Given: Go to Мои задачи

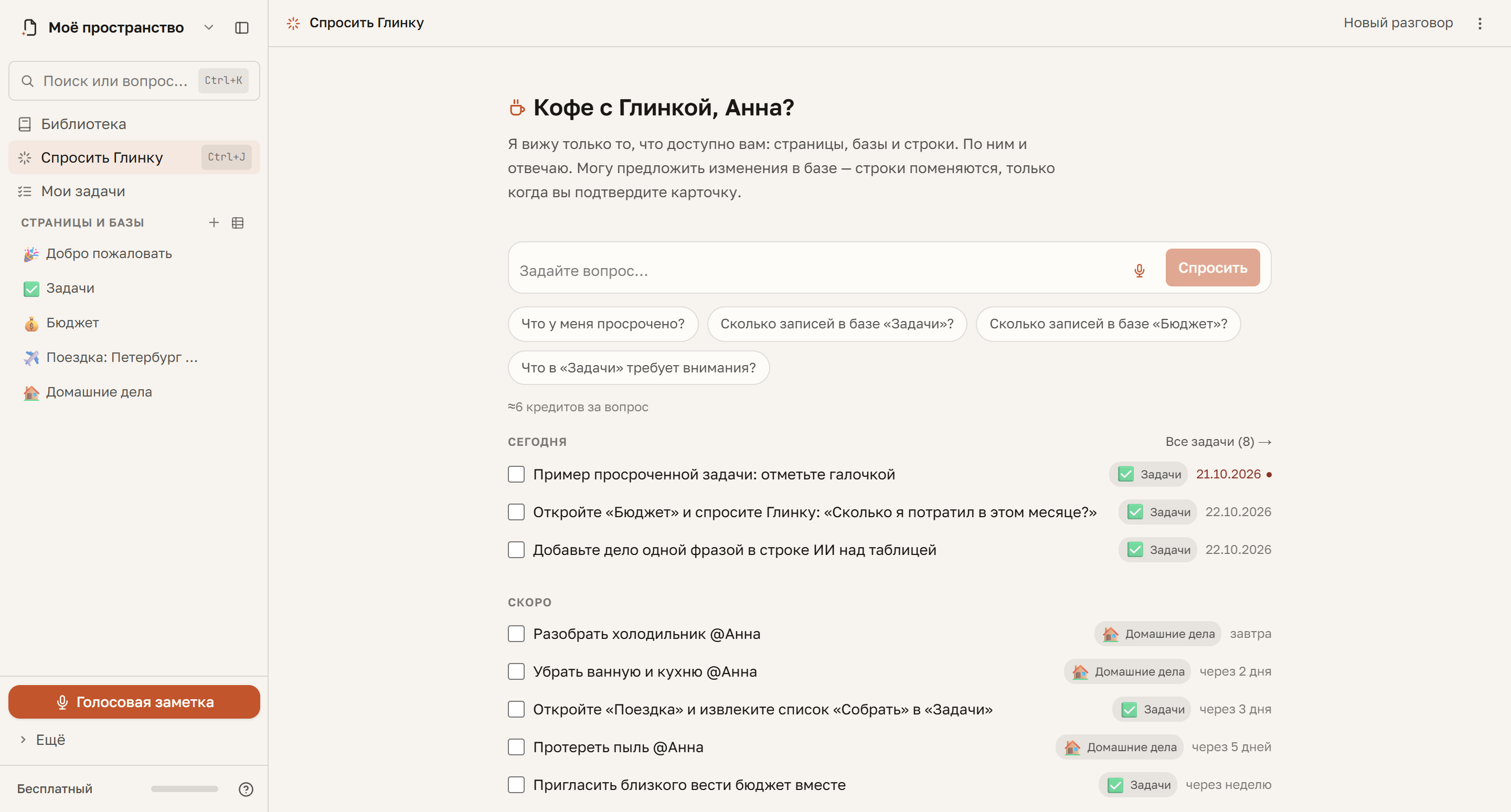Looking at the screenshot, I should point(134,191).
